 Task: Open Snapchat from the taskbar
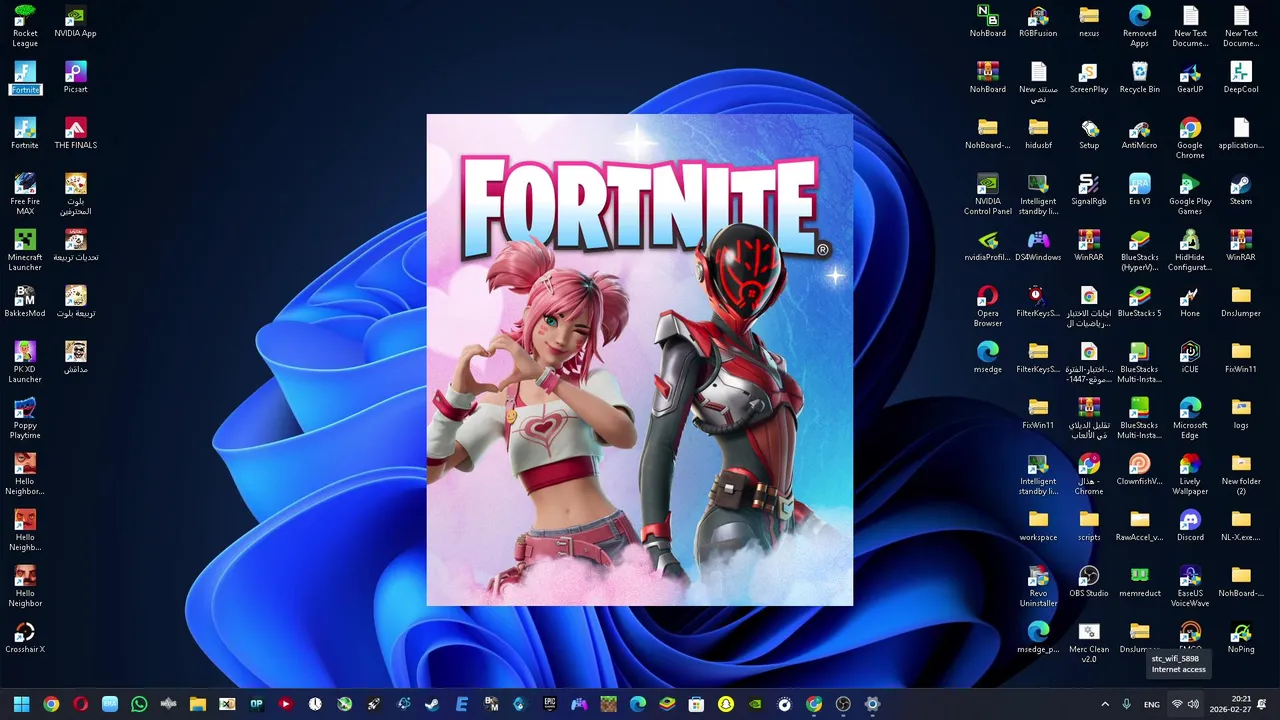[726, 704]
